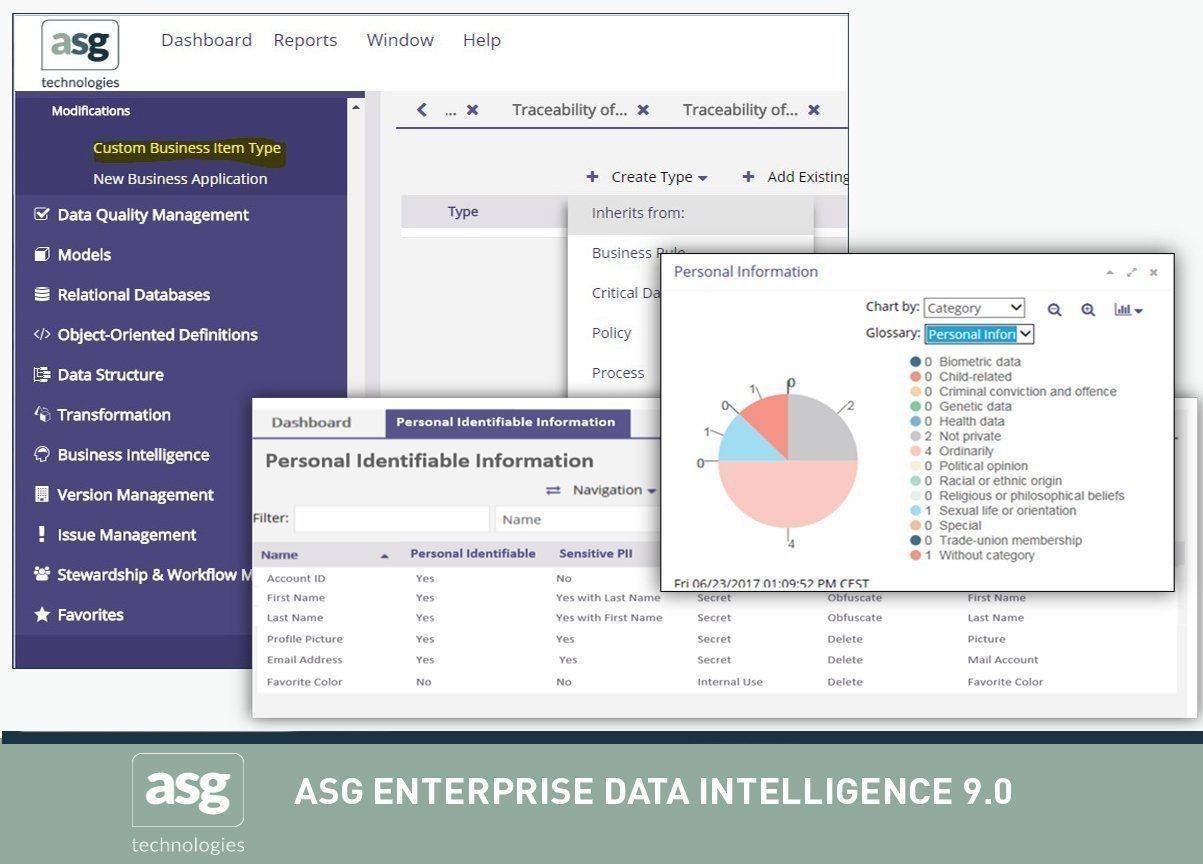Image resolution: width=1203 pixels, height=864 pixels.
Task: Click the Biometric data legend color dot
Action: point(915,362)
